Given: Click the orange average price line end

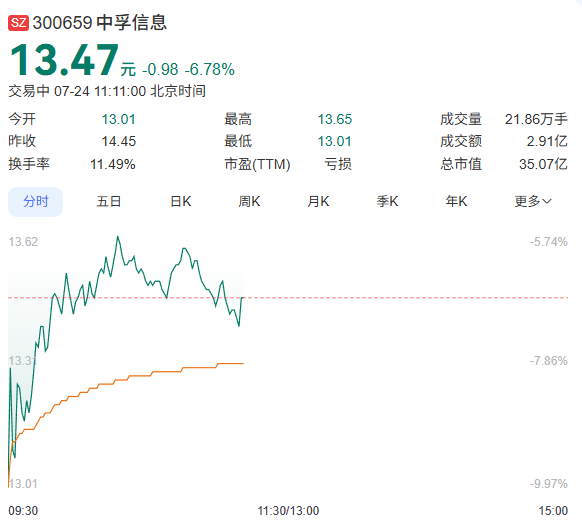Looking at the screenshot, I should [243, 363].
